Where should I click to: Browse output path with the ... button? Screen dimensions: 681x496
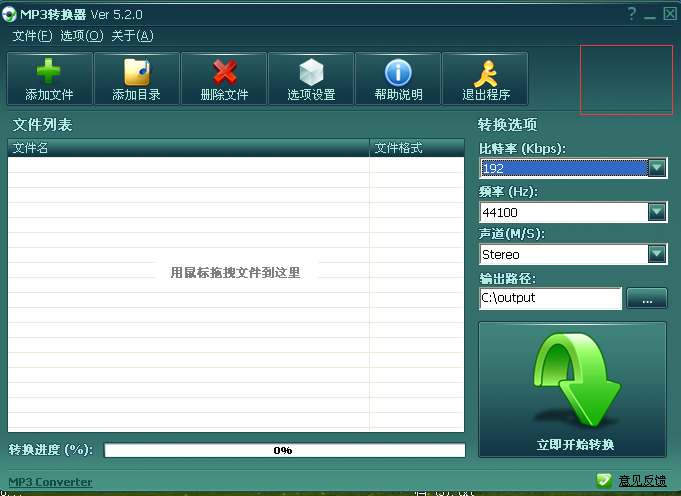pyautogui.click(x=647, y=298)
